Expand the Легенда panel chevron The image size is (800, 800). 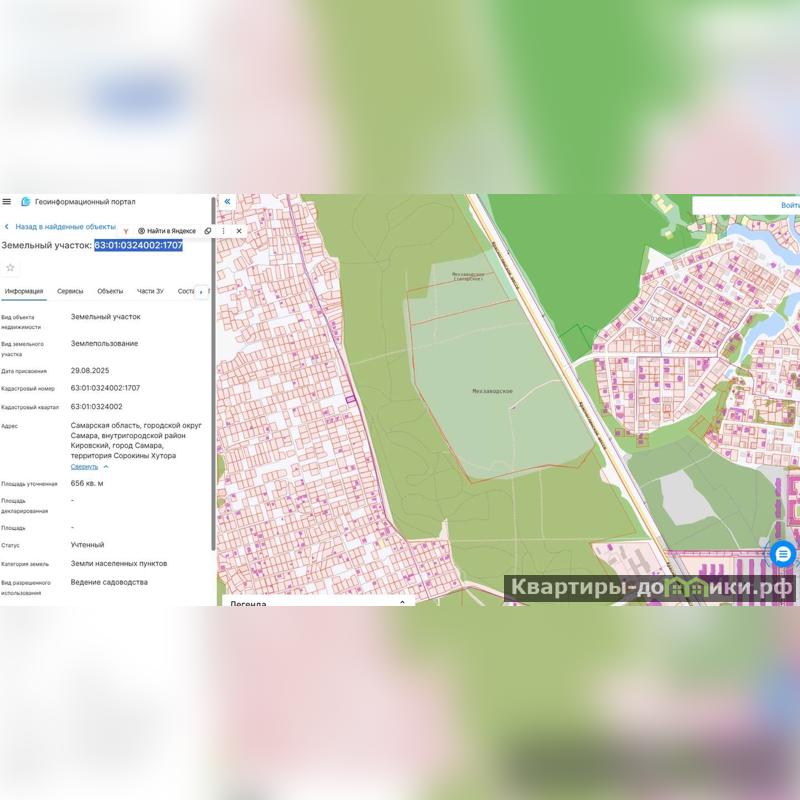402,602
